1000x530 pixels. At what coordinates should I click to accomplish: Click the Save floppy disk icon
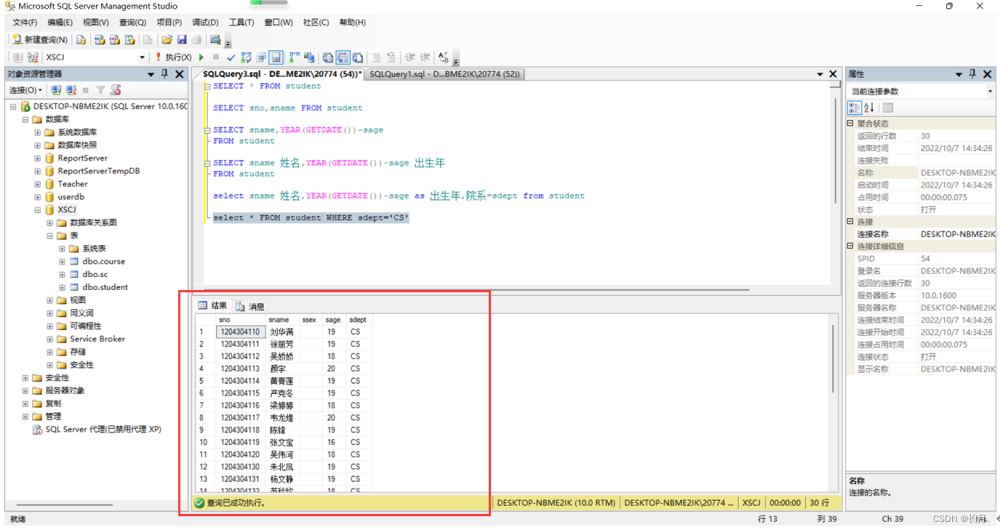pyautogui.click(x=181, y=40)
